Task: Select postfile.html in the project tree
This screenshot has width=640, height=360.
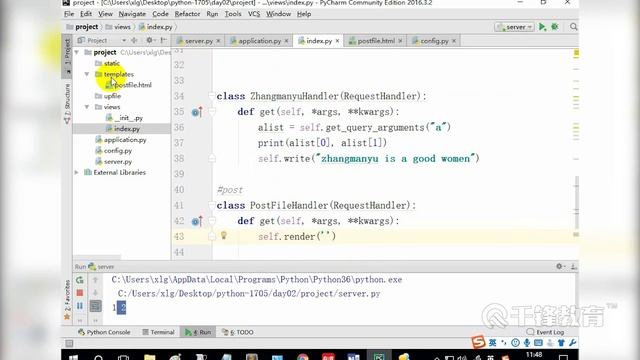Action: click(x=129, y=85)
